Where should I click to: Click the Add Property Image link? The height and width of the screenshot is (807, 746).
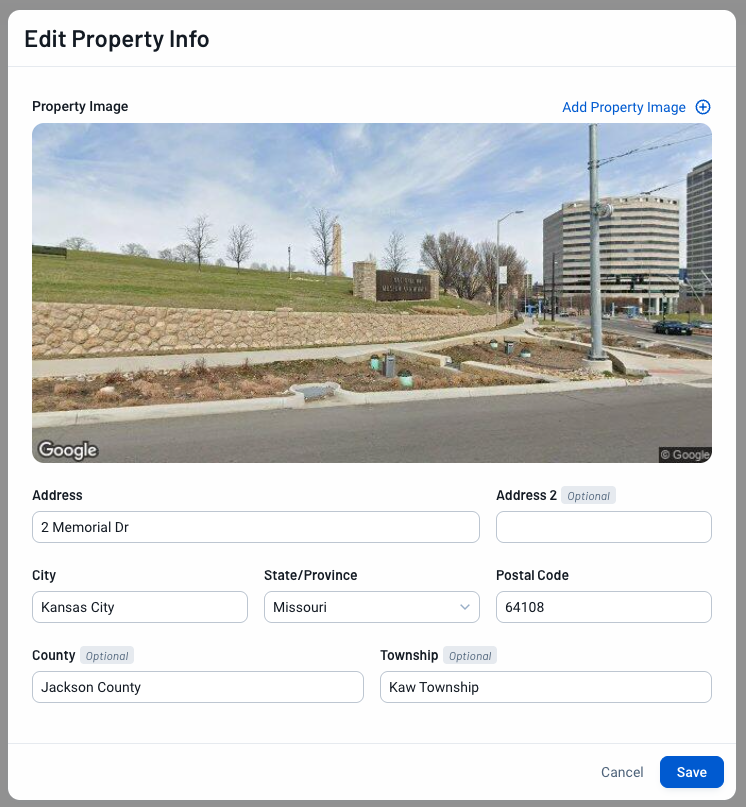[623, 107]
